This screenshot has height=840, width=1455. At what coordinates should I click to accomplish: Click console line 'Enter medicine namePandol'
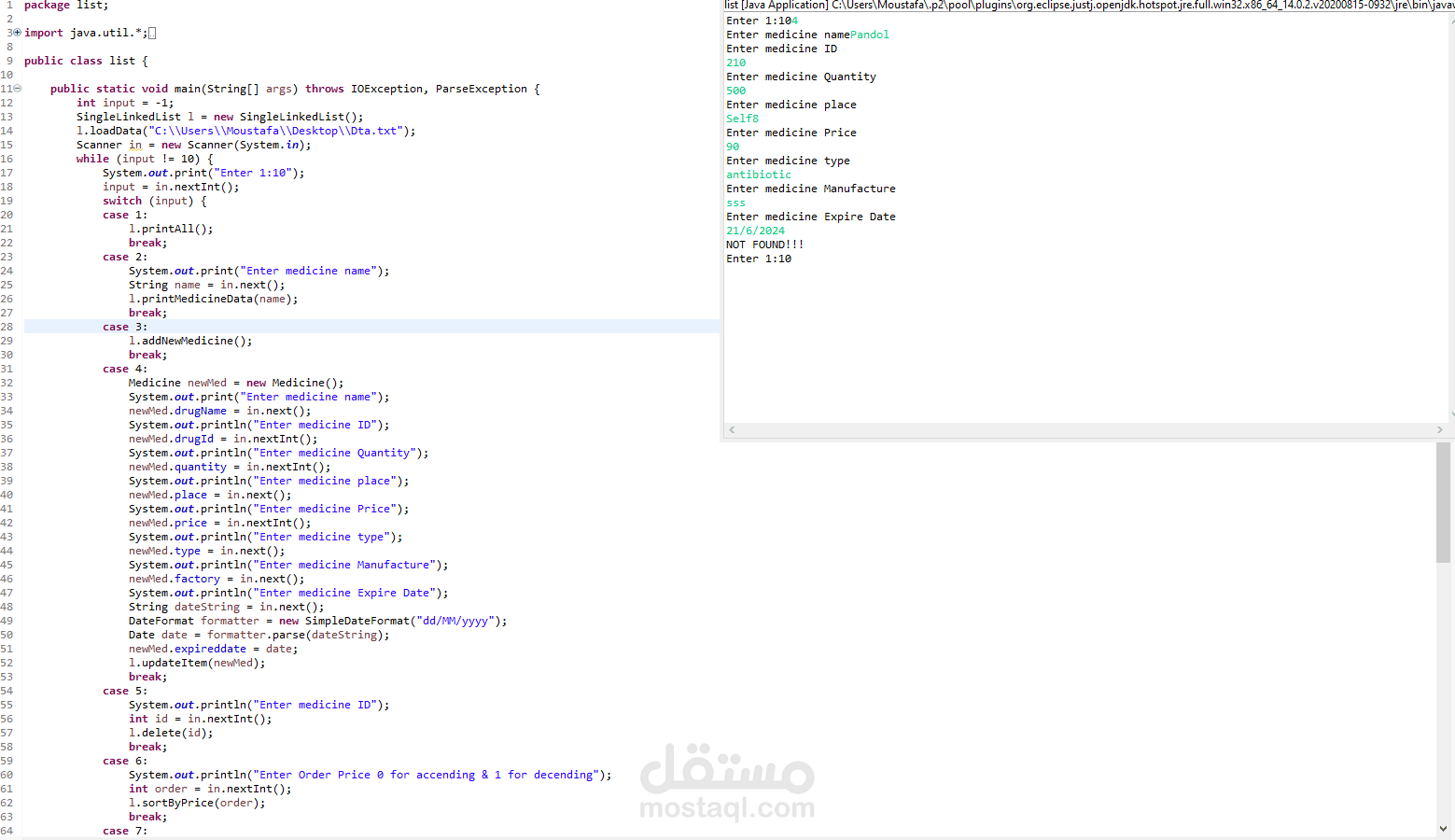808,35
